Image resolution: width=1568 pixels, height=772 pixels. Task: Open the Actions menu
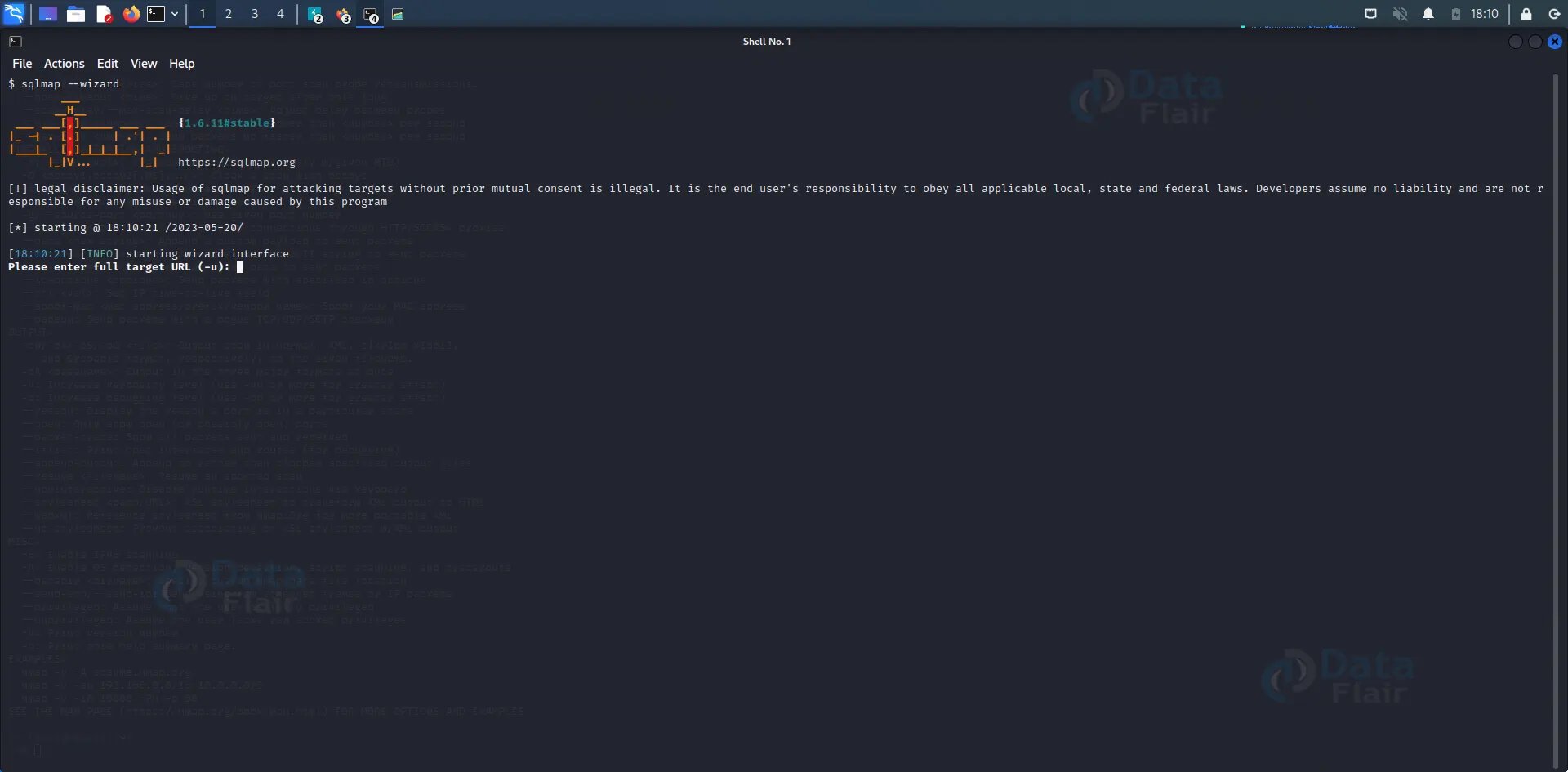click(x=65, y=64)
